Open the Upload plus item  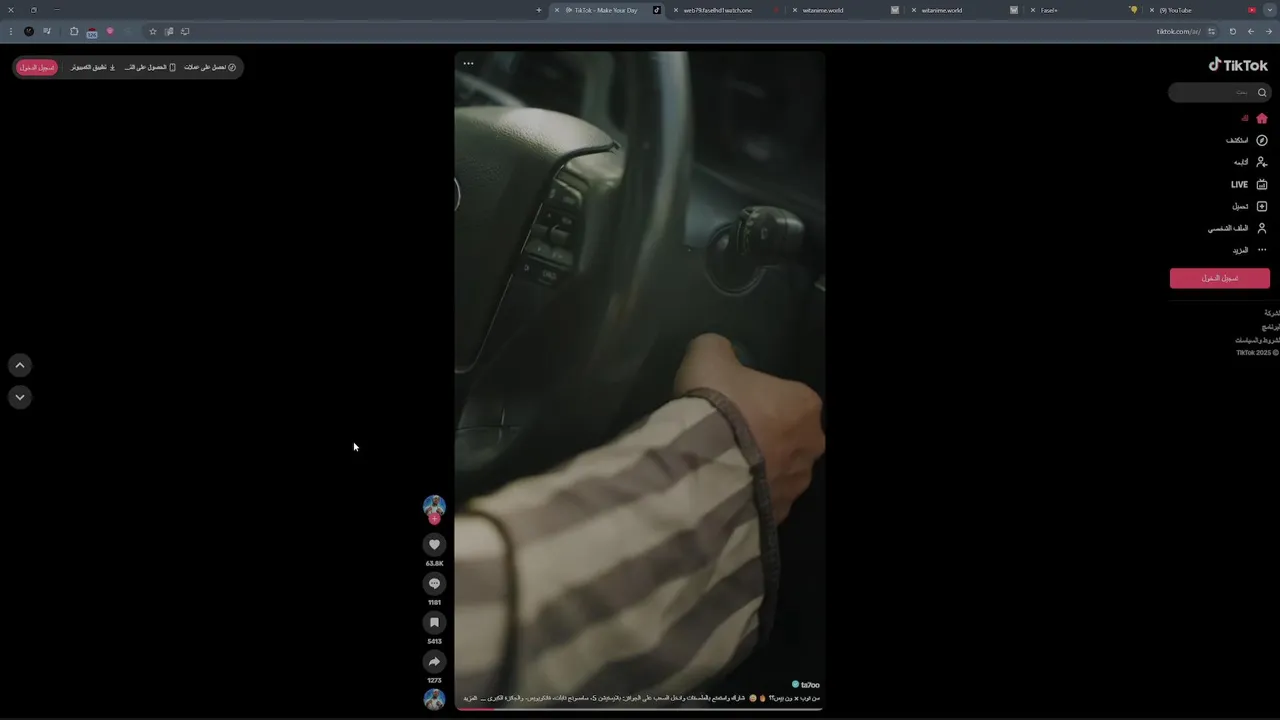point(1250,206)
